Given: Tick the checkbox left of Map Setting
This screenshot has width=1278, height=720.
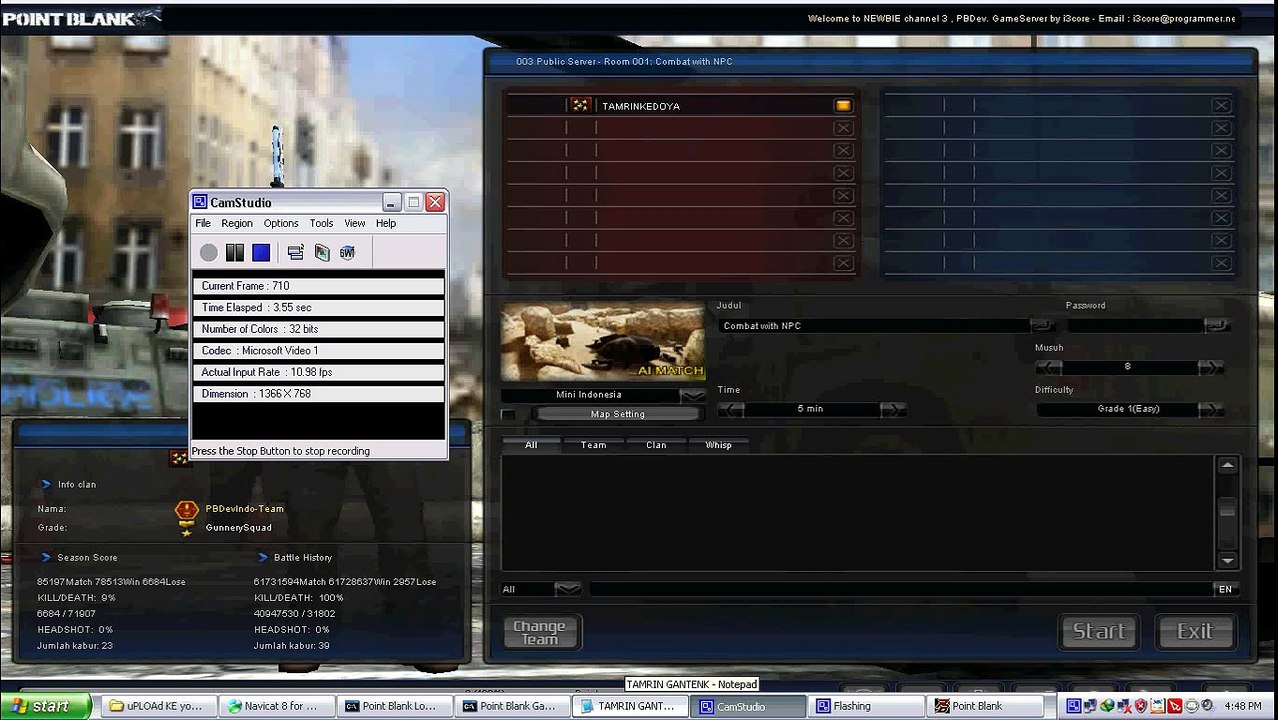Looking at the screenshot, I should pos(509,415).
